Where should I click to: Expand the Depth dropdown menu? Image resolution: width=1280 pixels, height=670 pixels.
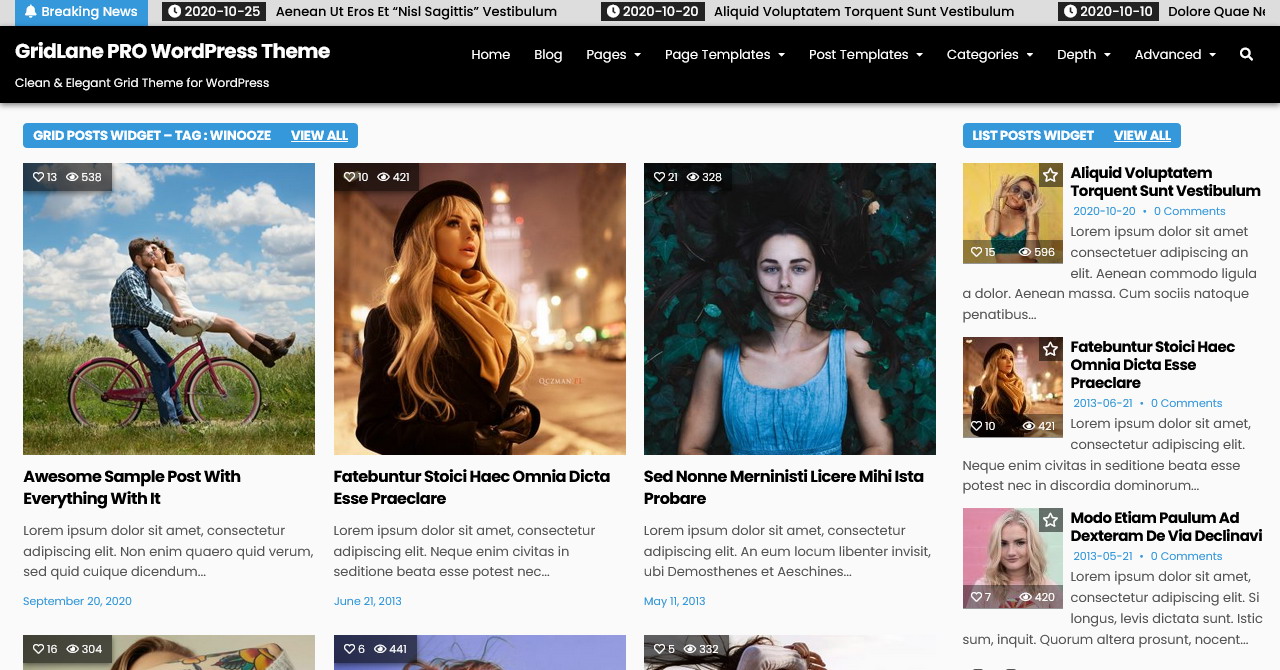[1084, 54]
